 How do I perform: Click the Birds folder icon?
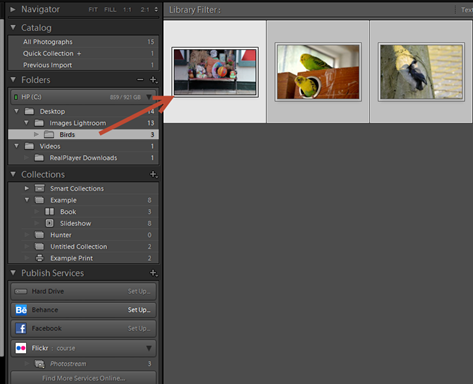click(49, 134)
